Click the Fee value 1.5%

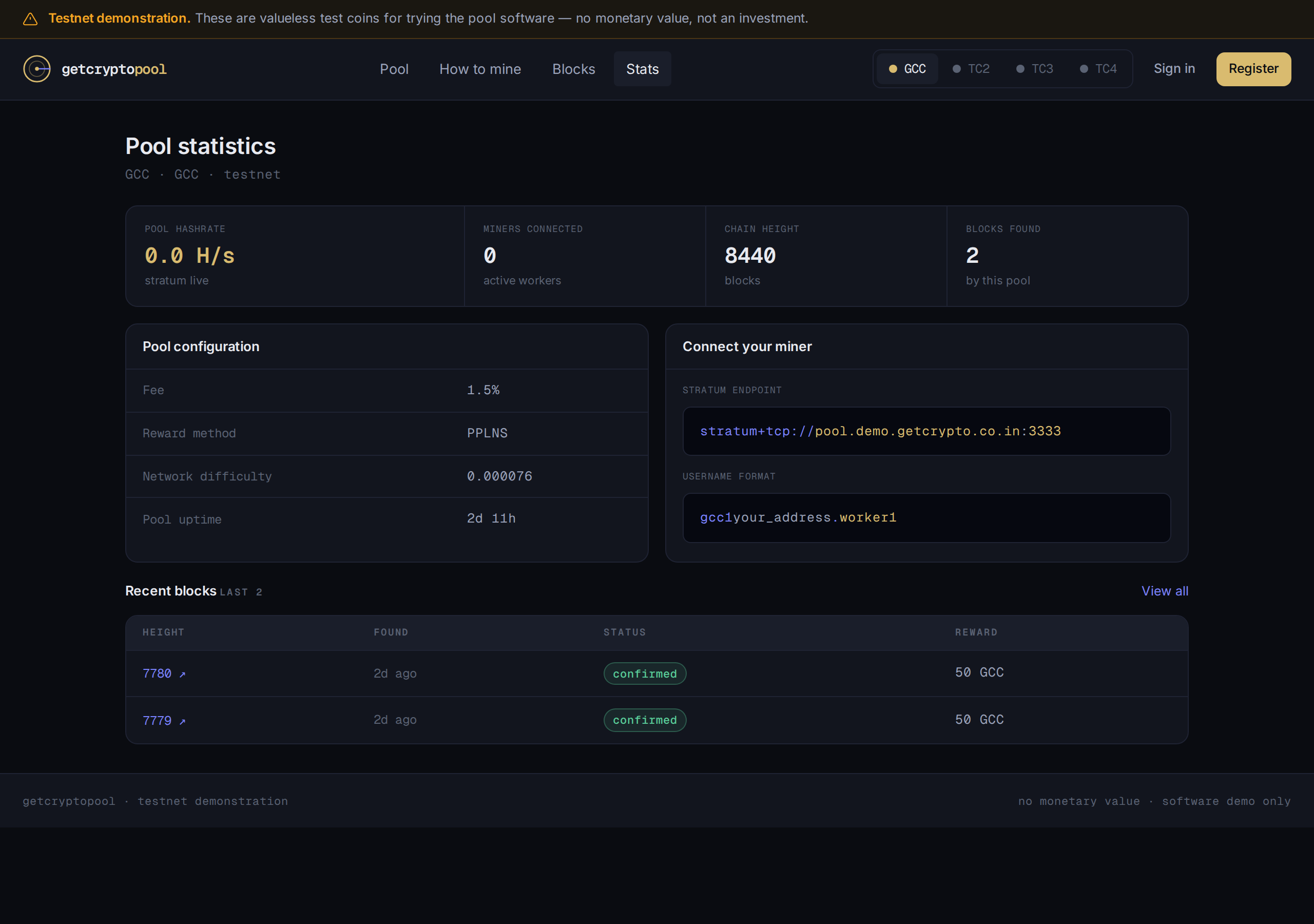coord(483,390)
